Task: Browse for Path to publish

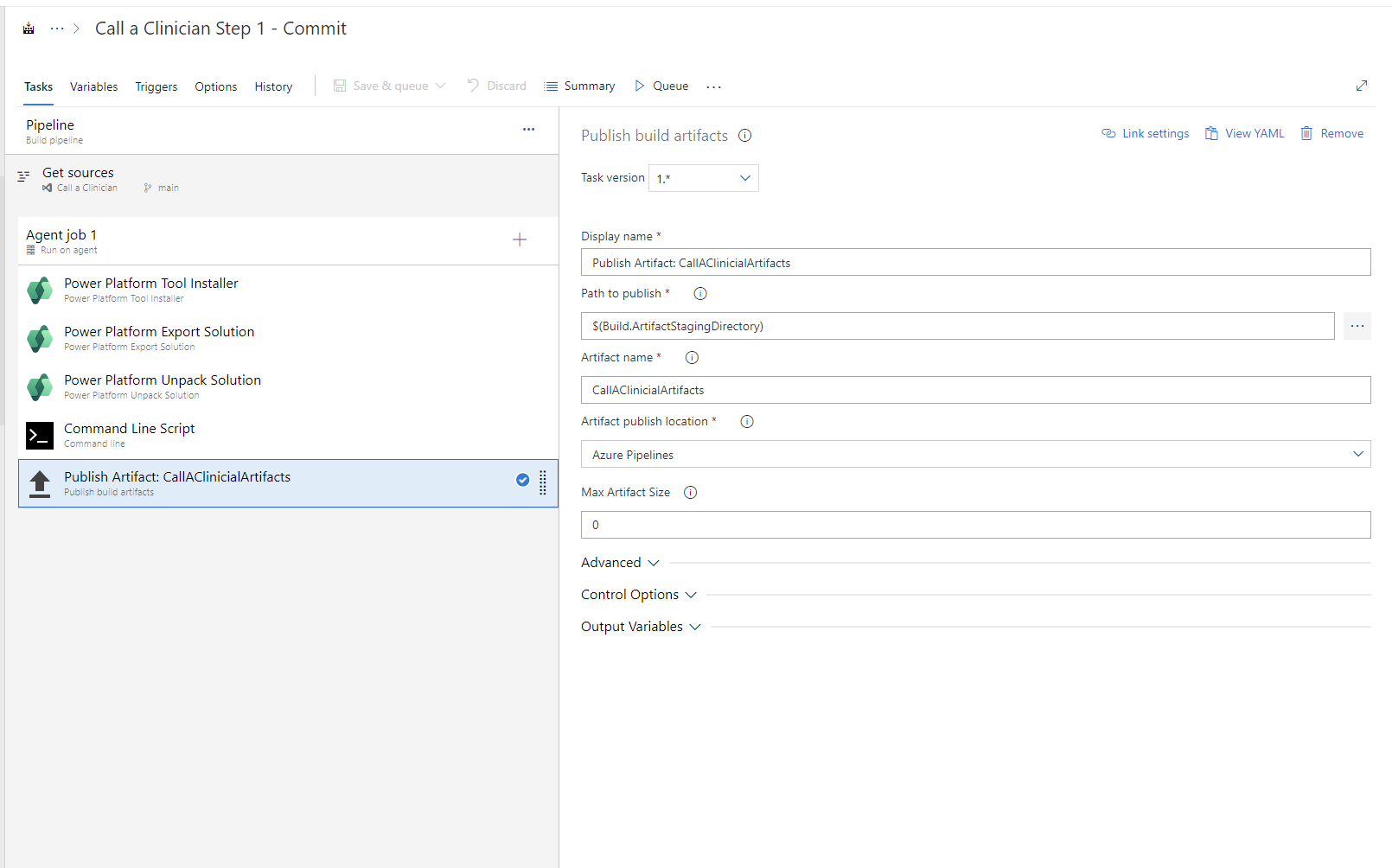Action: 1357,326
